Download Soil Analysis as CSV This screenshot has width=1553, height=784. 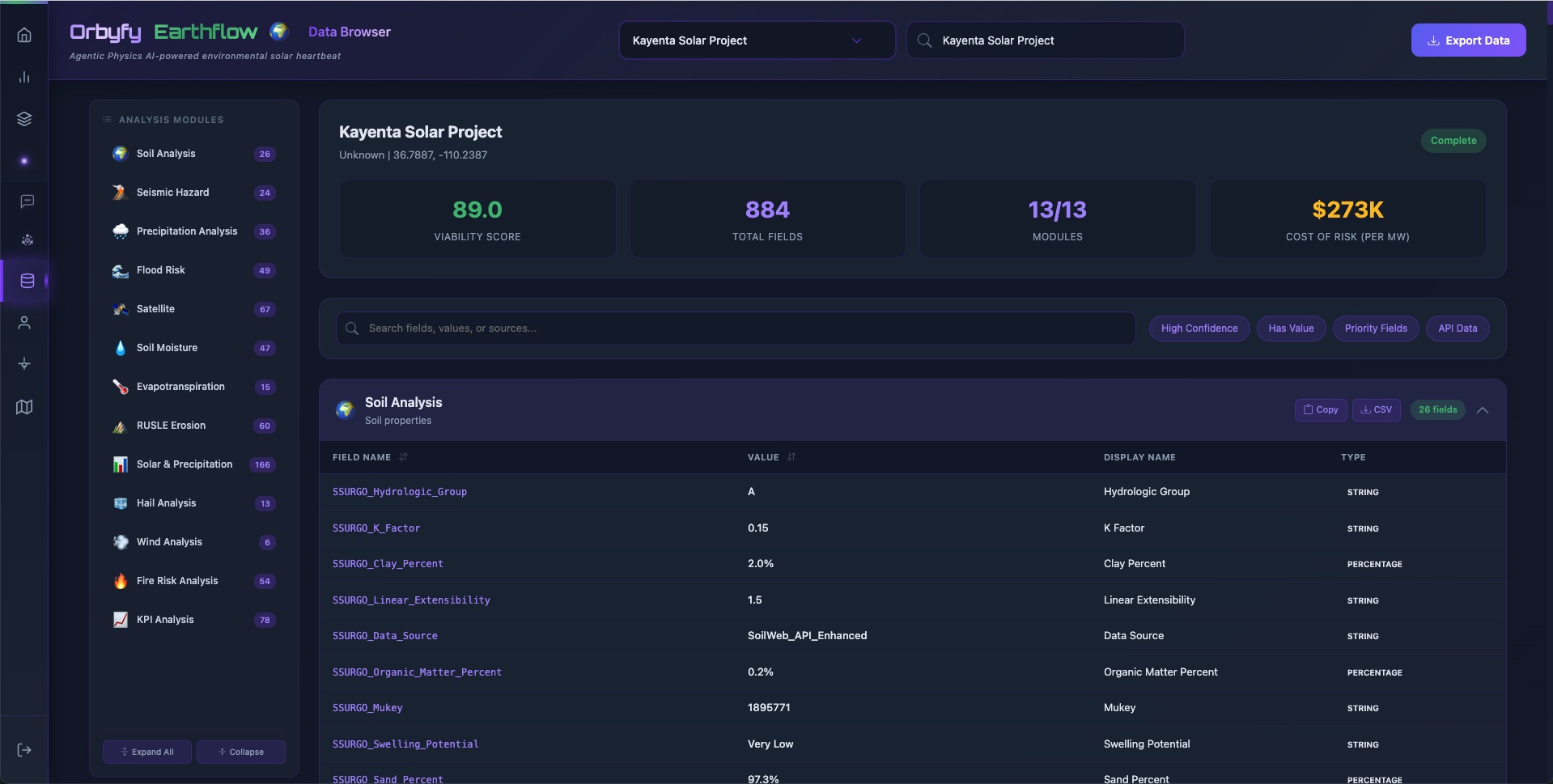(1376, 410)
